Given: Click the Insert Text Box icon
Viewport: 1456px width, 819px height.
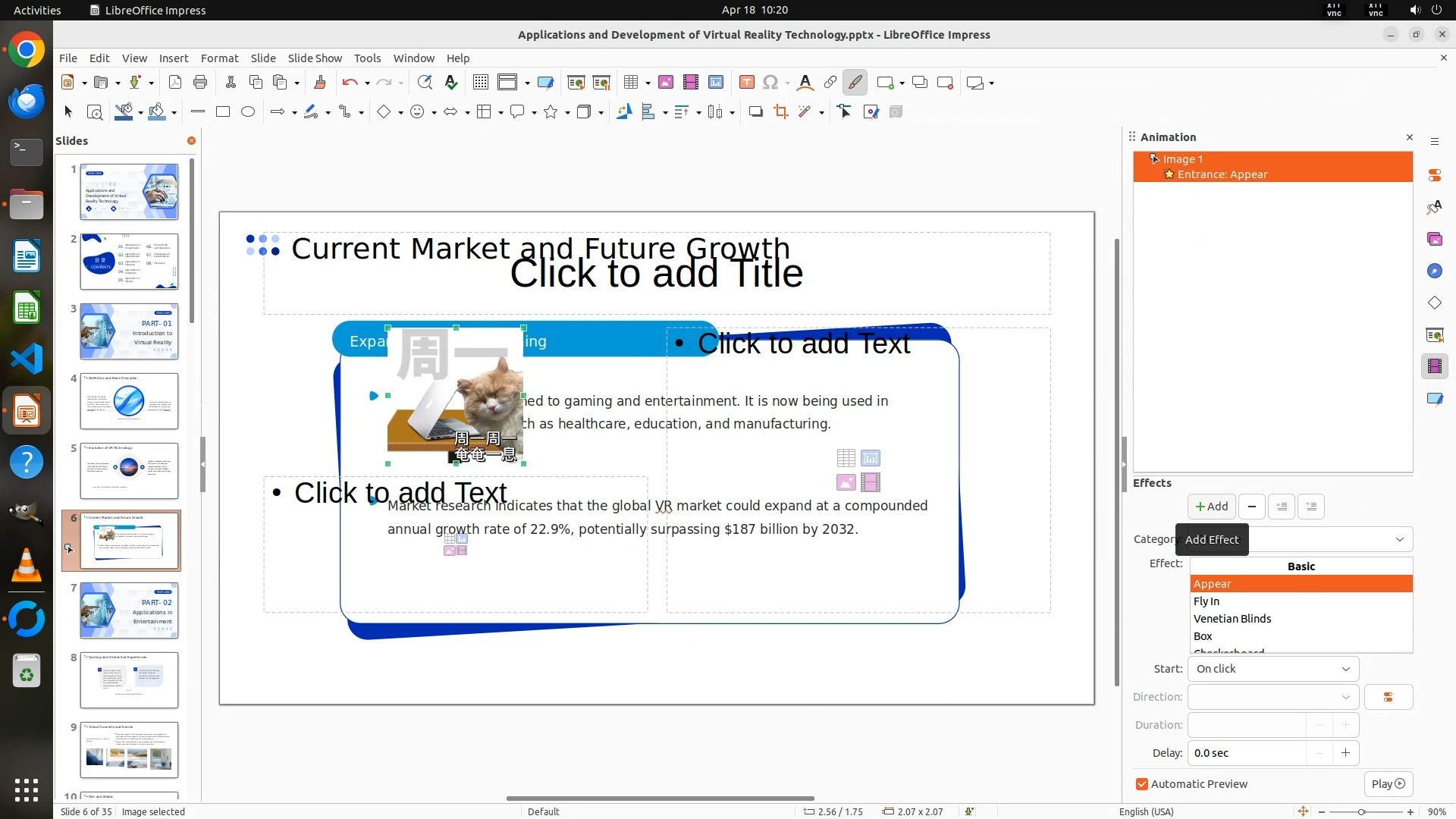Looking at the screenshot, I should point(746,83).
